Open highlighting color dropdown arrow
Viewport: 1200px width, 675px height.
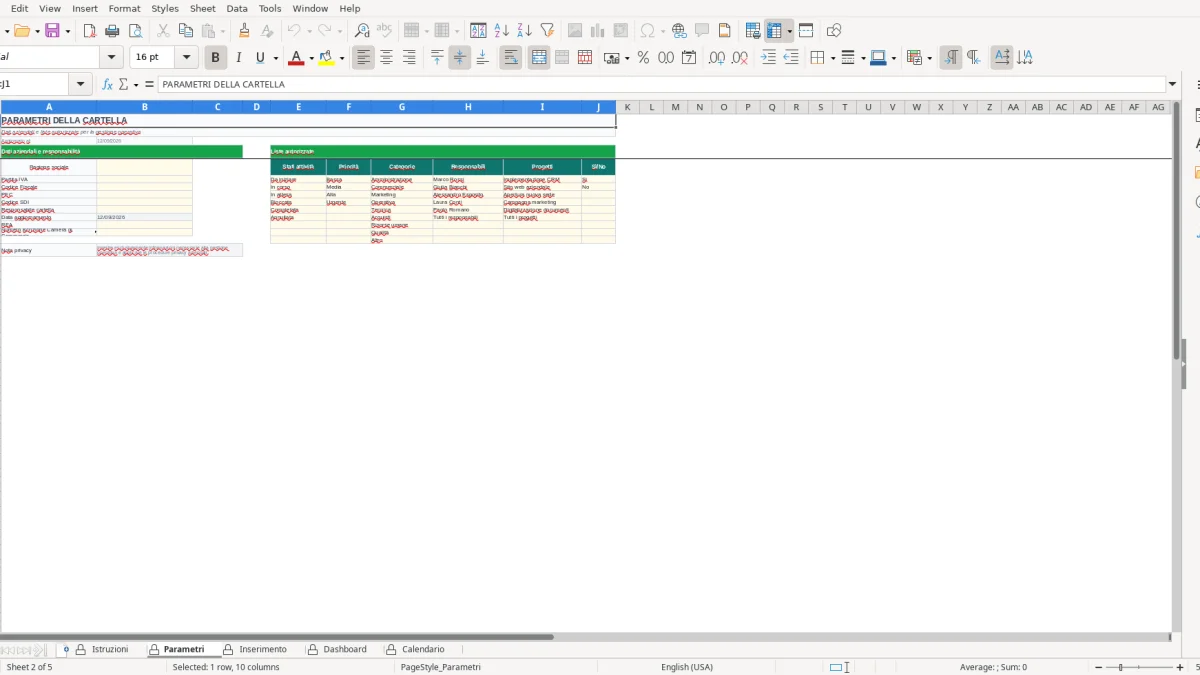coord(342,58)
